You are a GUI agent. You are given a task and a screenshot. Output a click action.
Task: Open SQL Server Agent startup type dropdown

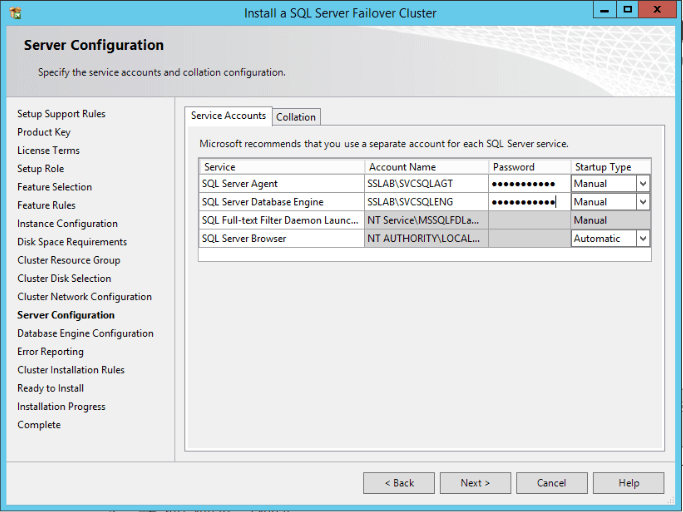(x=642, y=184)
